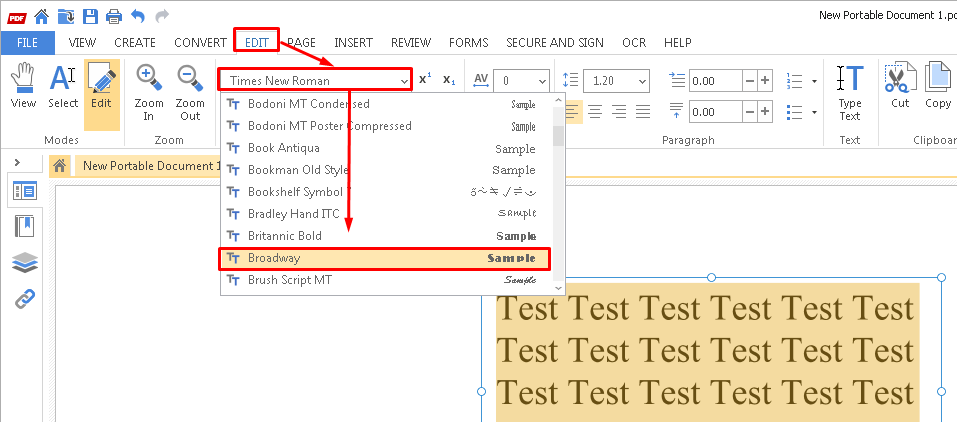Choose Bookman Old Style font
Screen dimensions: 957x422
[x=386, y=170]
